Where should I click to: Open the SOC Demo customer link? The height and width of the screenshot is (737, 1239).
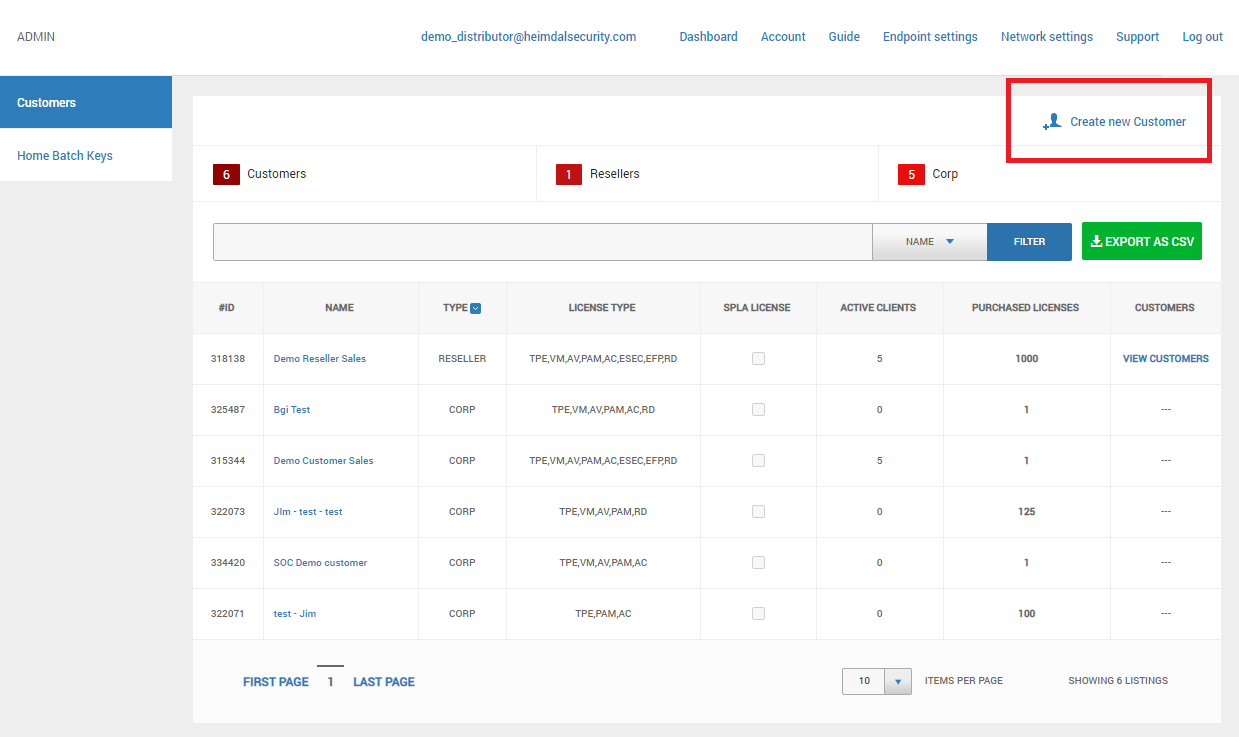coord(320,562)
